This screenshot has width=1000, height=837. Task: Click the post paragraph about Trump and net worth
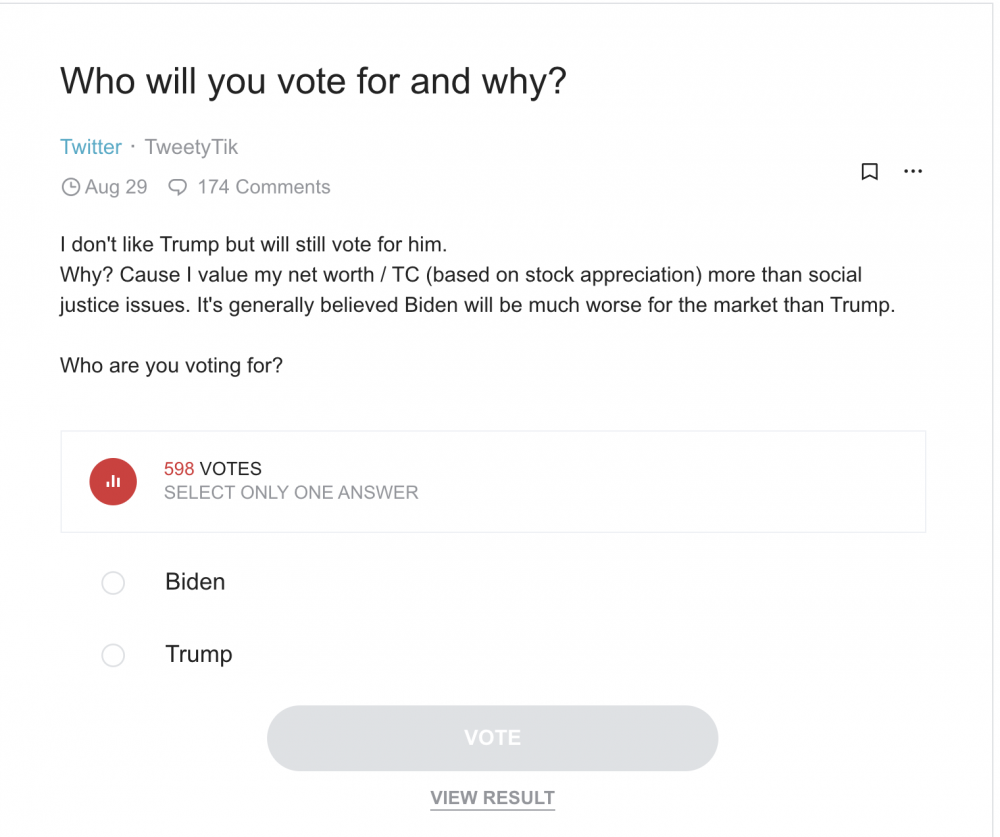(478, 275)
